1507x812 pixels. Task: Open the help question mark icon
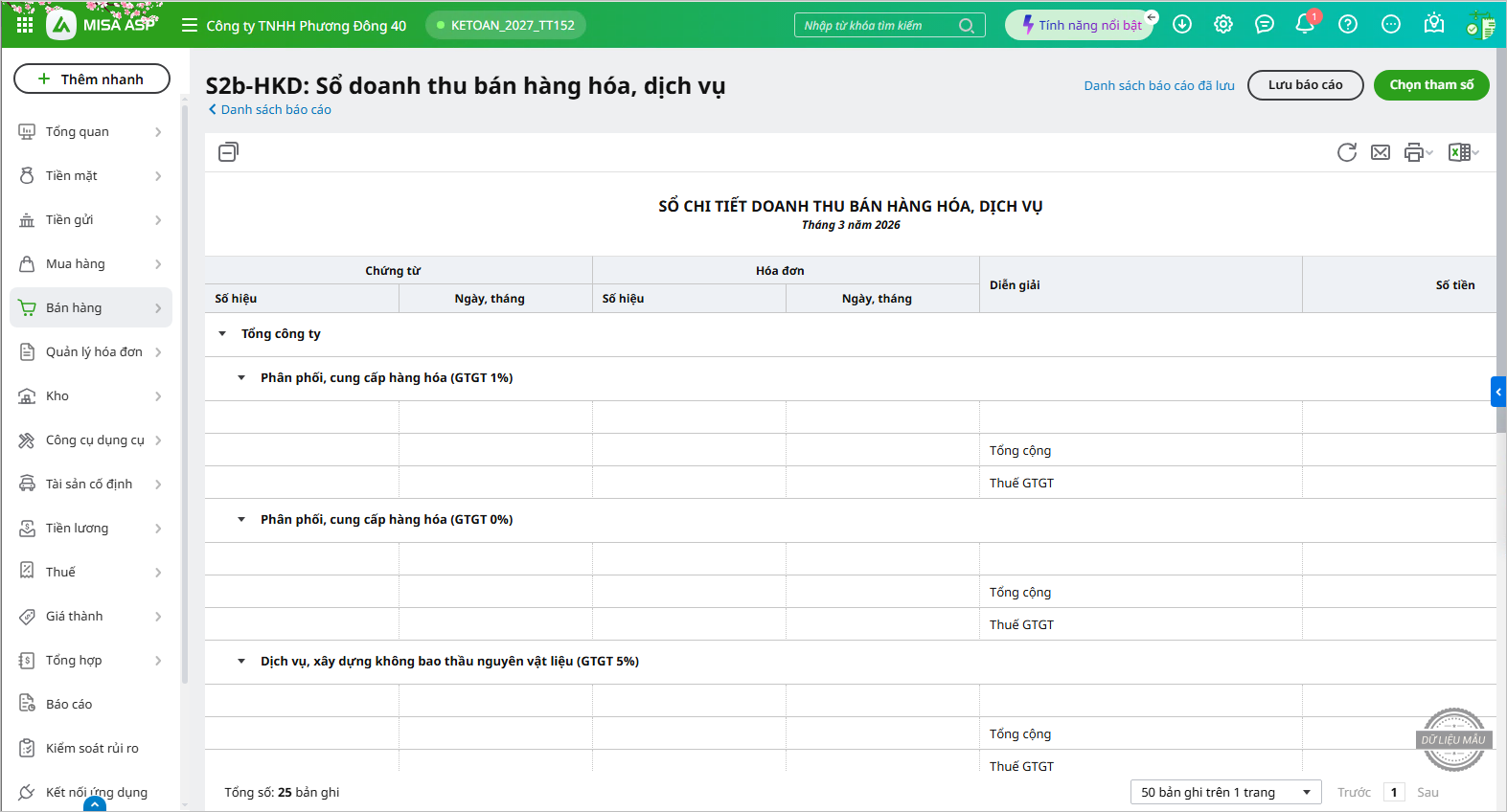click(x=1348, y=25)
